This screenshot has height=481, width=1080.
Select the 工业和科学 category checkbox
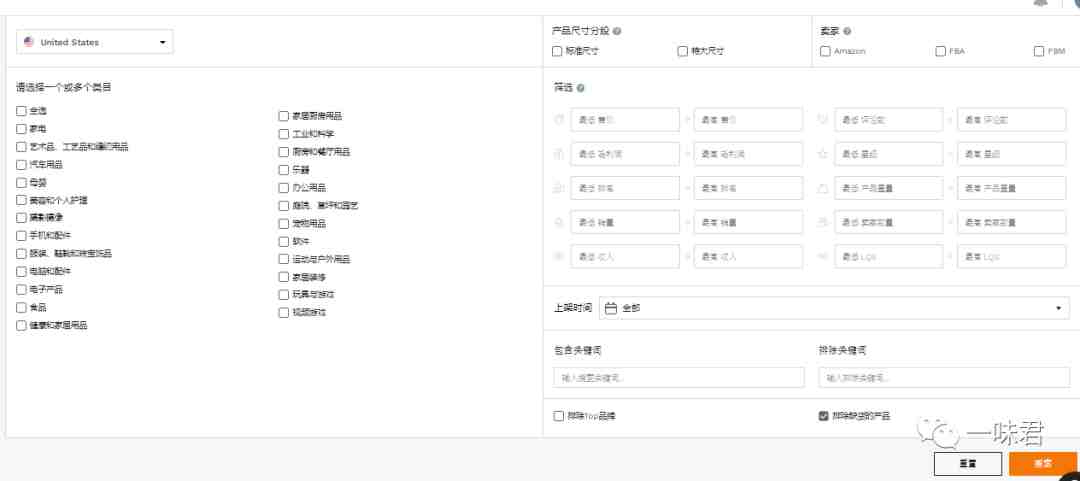coord(284,134)
